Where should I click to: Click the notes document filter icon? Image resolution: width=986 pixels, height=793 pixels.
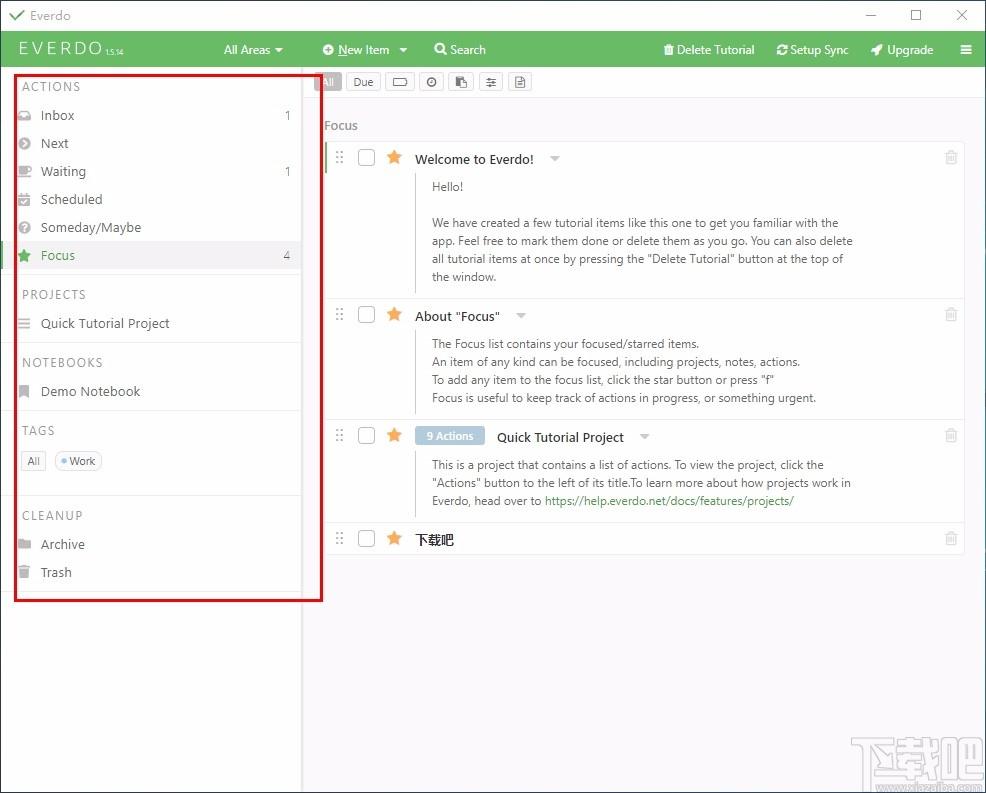click(519, 82)
